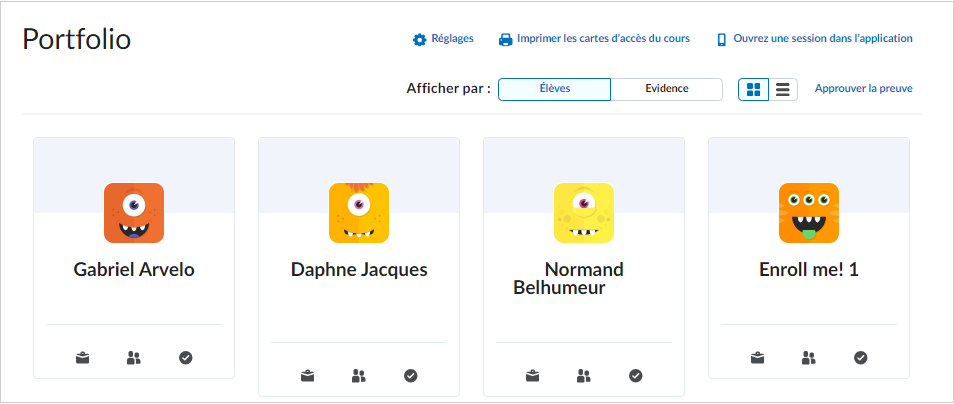
Task: Click the checkmark icon on Daphne Jacques' card
Action: pos(411,376)
